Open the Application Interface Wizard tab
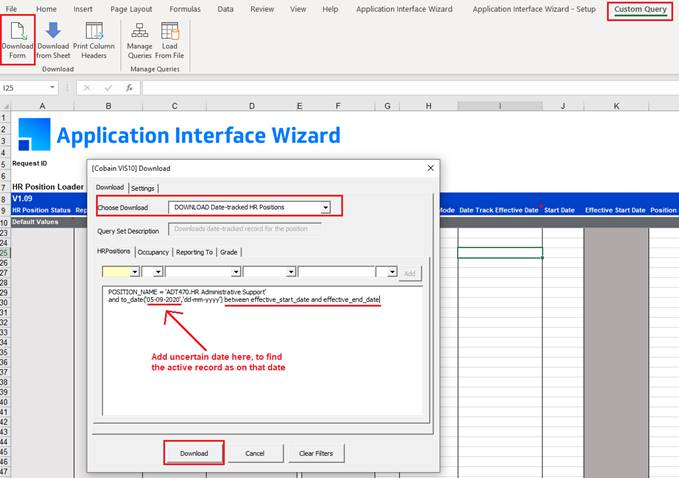 click(x=404, y=9)
